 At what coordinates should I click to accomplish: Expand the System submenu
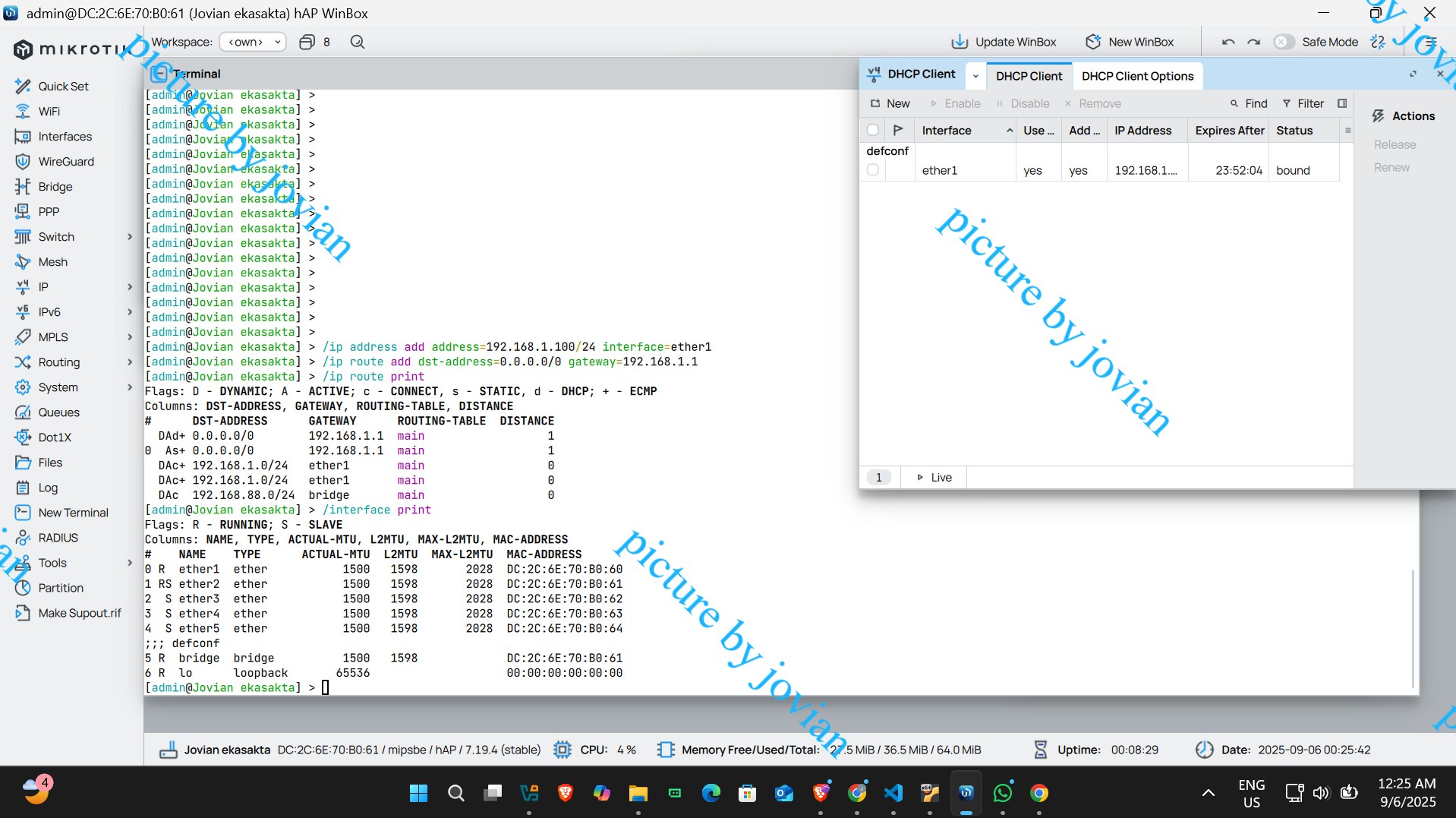coord(130,387)
